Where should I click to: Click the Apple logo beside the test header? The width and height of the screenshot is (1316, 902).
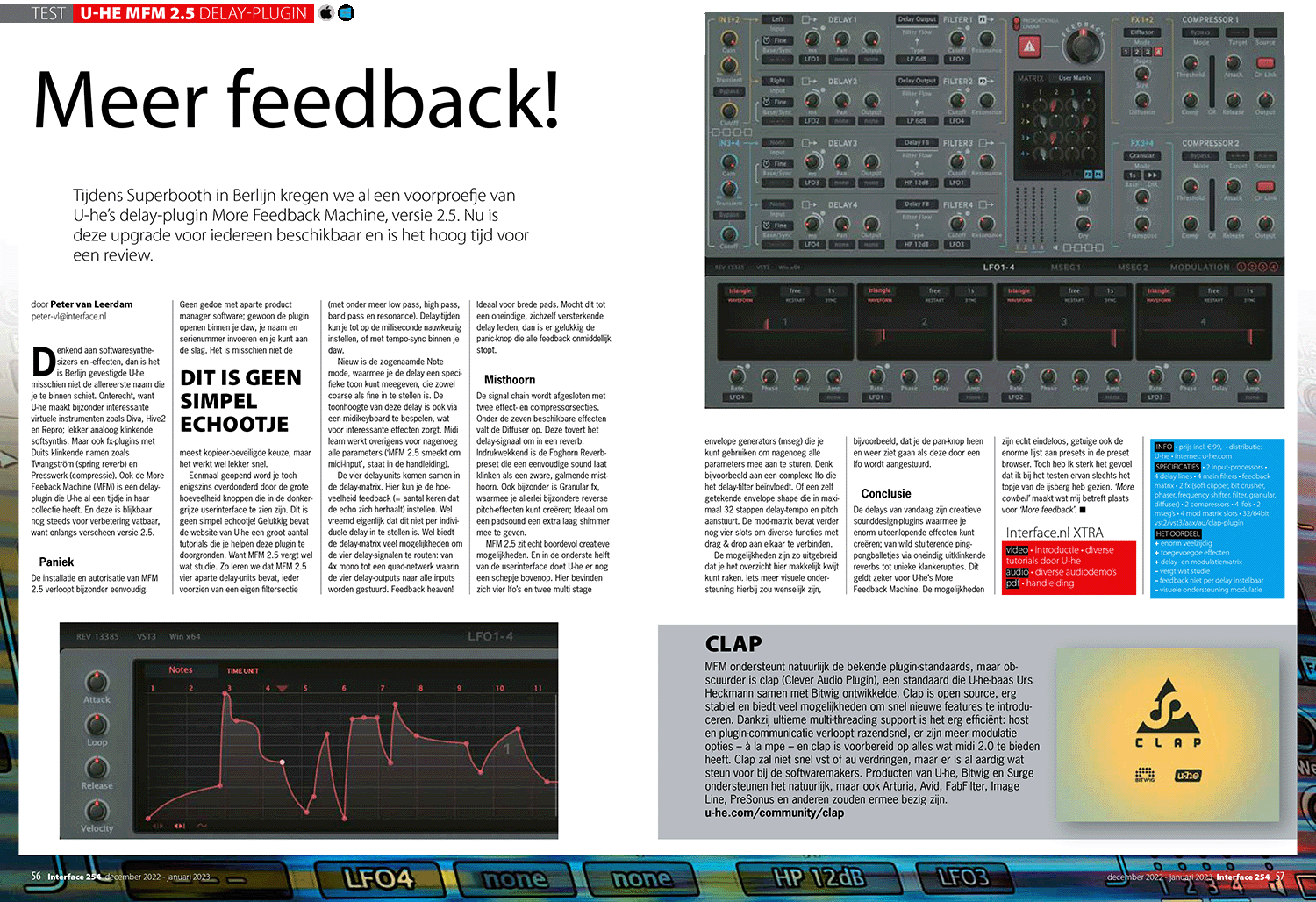(325, 12)
